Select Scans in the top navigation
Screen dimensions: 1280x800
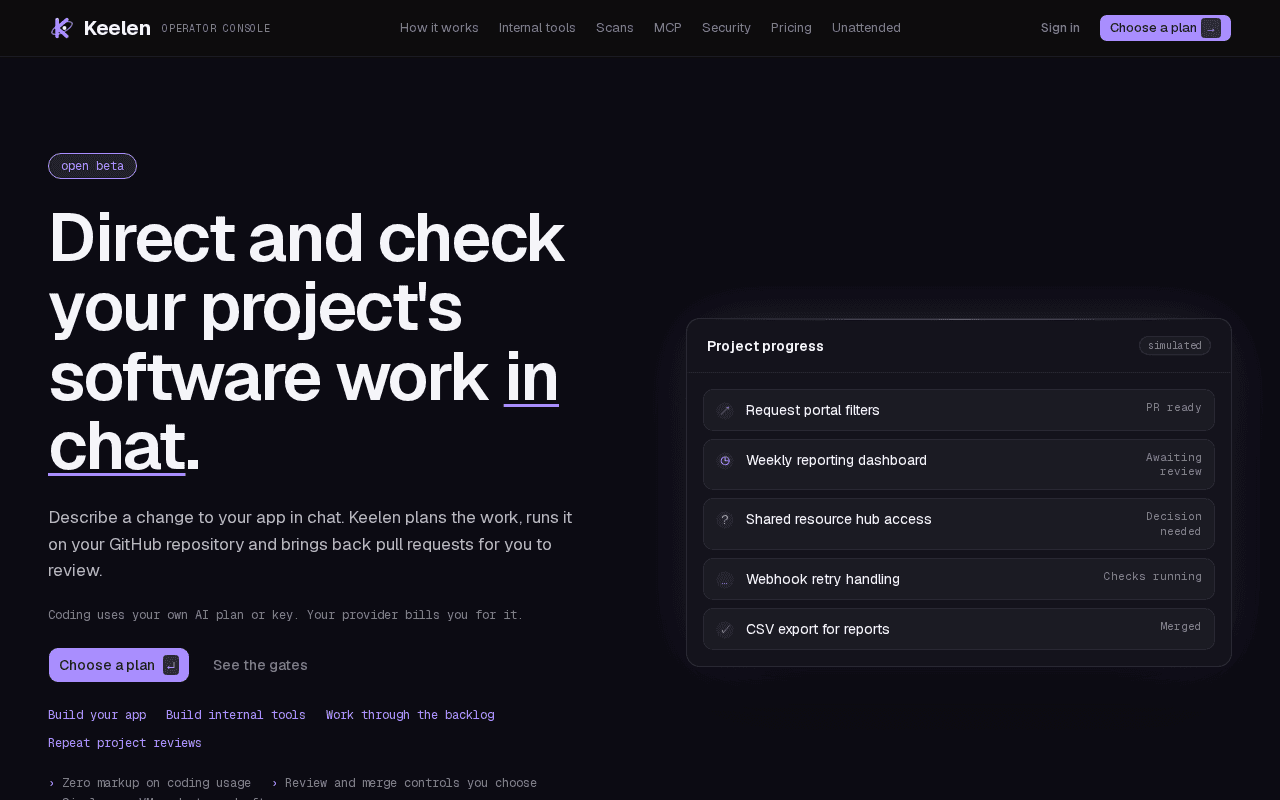click(615, 28)
